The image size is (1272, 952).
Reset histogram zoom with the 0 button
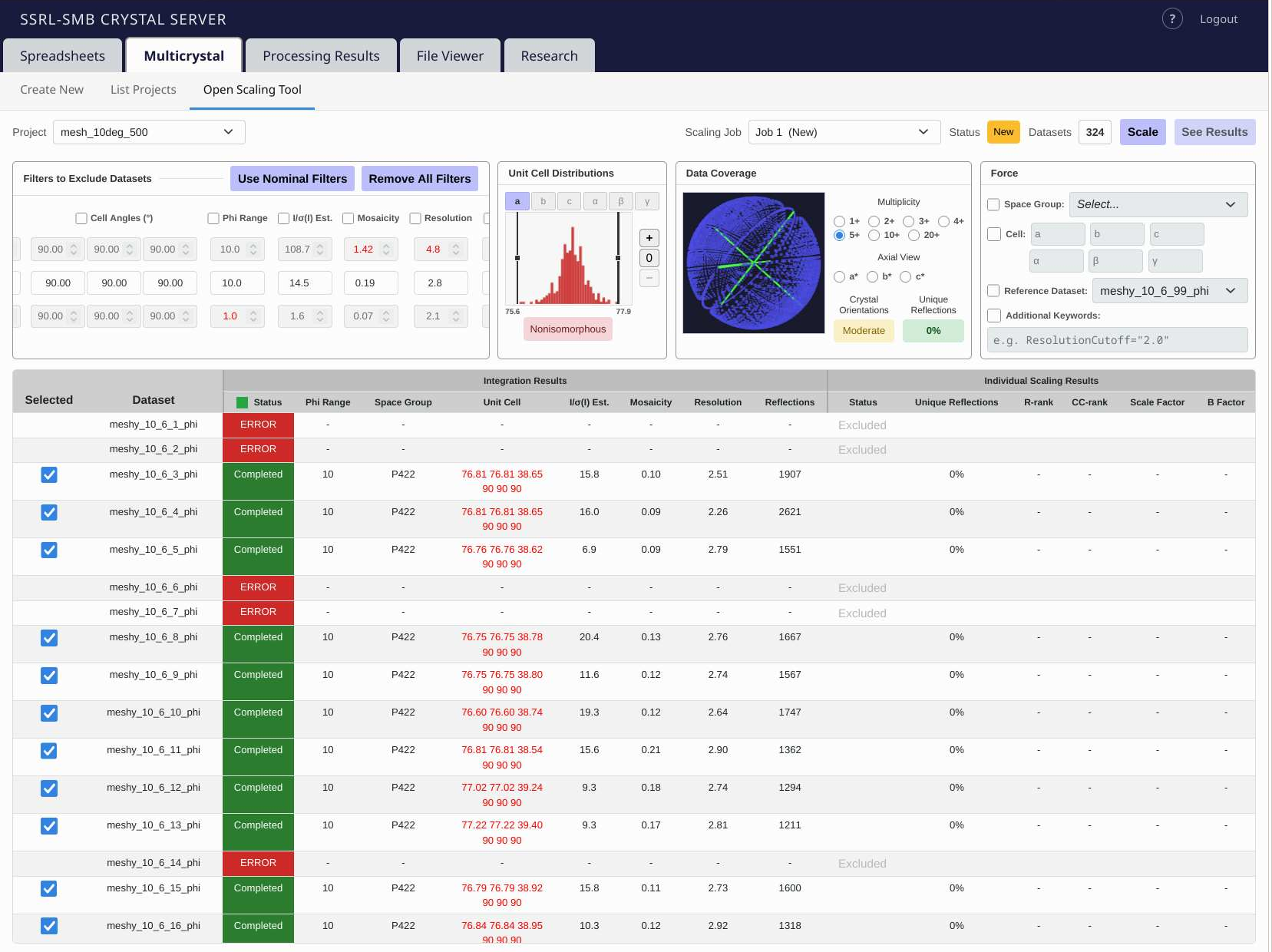649,258
